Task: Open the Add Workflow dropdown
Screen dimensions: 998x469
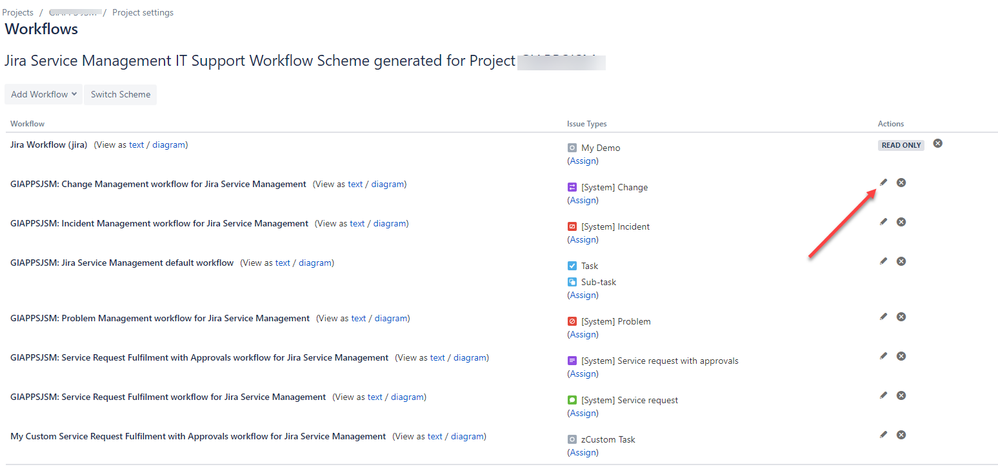Action: 44,95
